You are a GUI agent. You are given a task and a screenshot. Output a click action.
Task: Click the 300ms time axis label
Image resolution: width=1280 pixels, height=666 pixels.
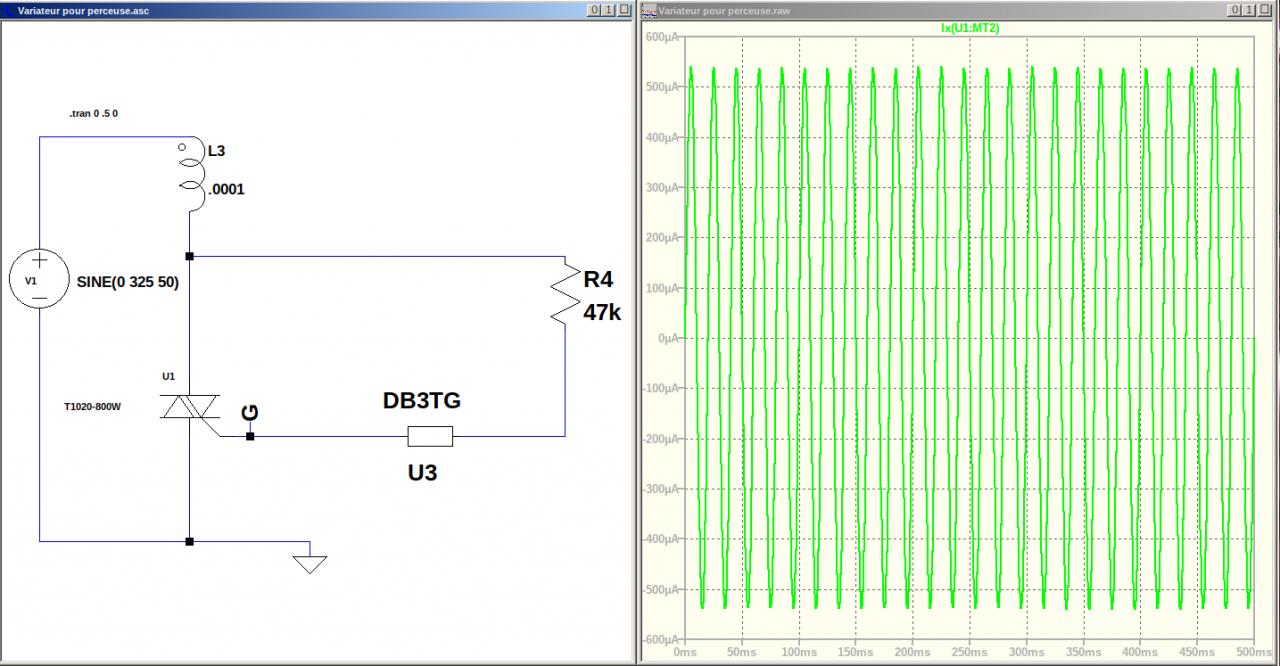coord(1026,652)
